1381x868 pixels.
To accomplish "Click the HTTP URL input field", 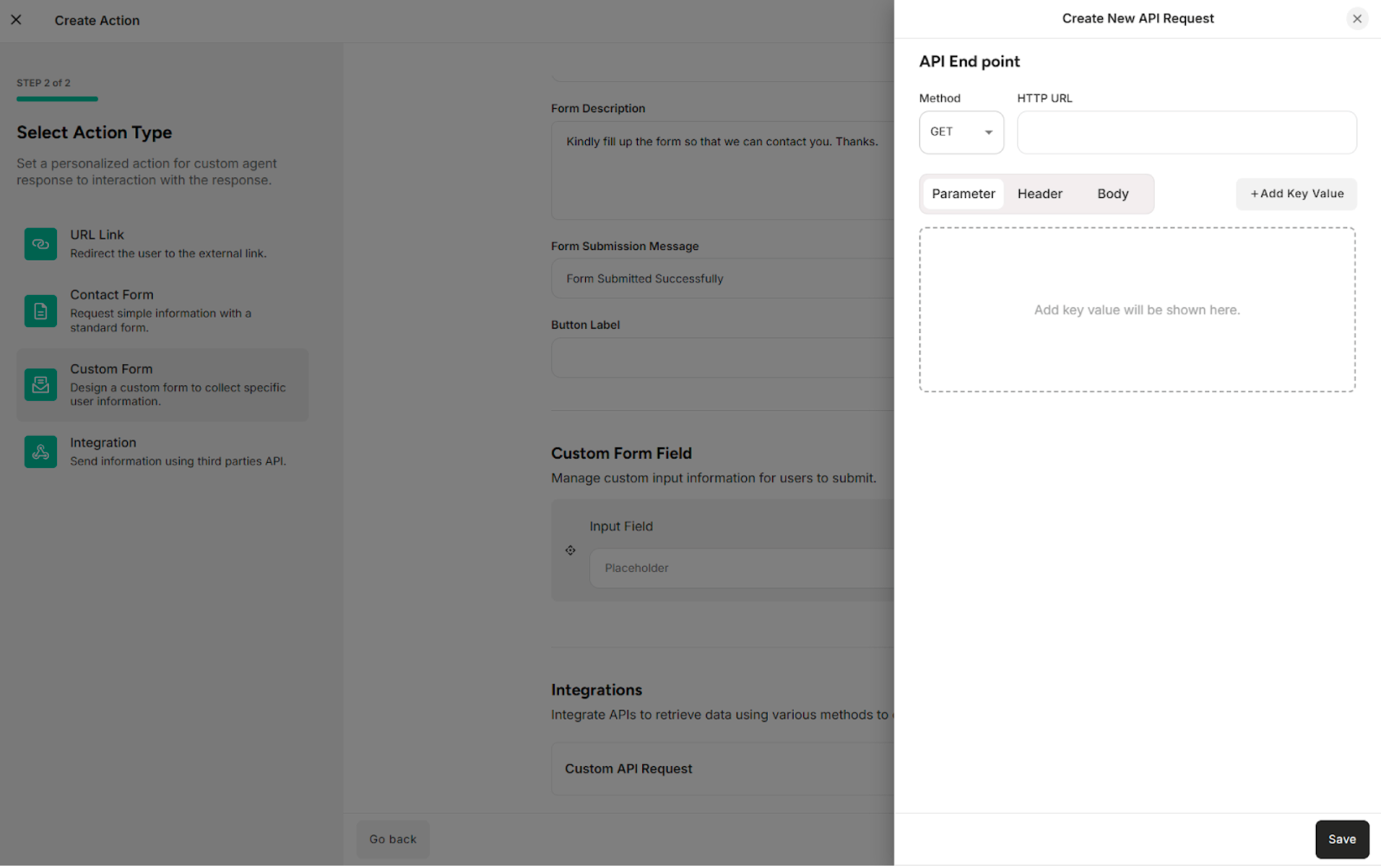I will [x=1186, y=133].
